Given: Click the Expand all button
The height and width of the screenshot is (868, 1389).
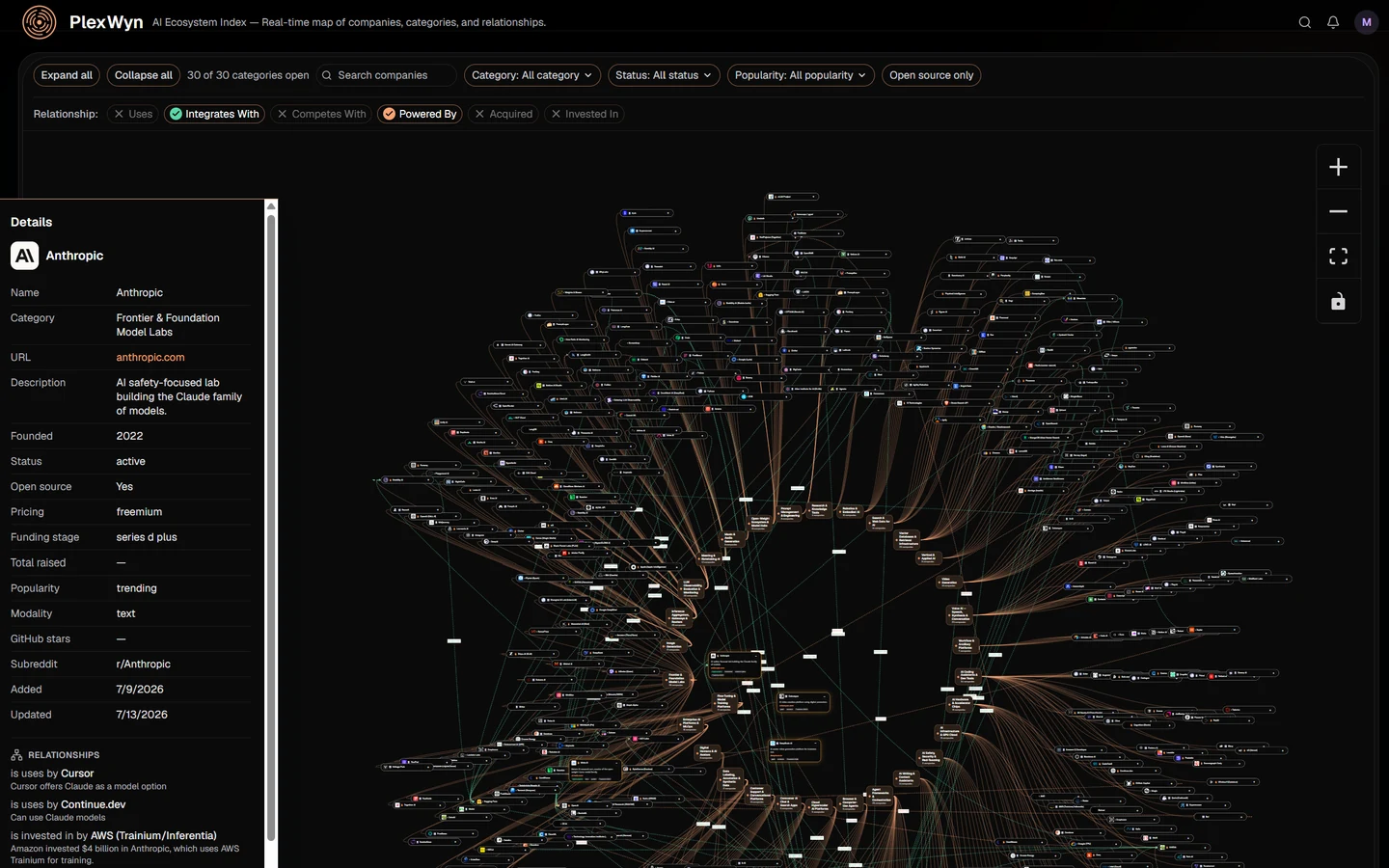Looking at the screenshot, I should [67, 75].
